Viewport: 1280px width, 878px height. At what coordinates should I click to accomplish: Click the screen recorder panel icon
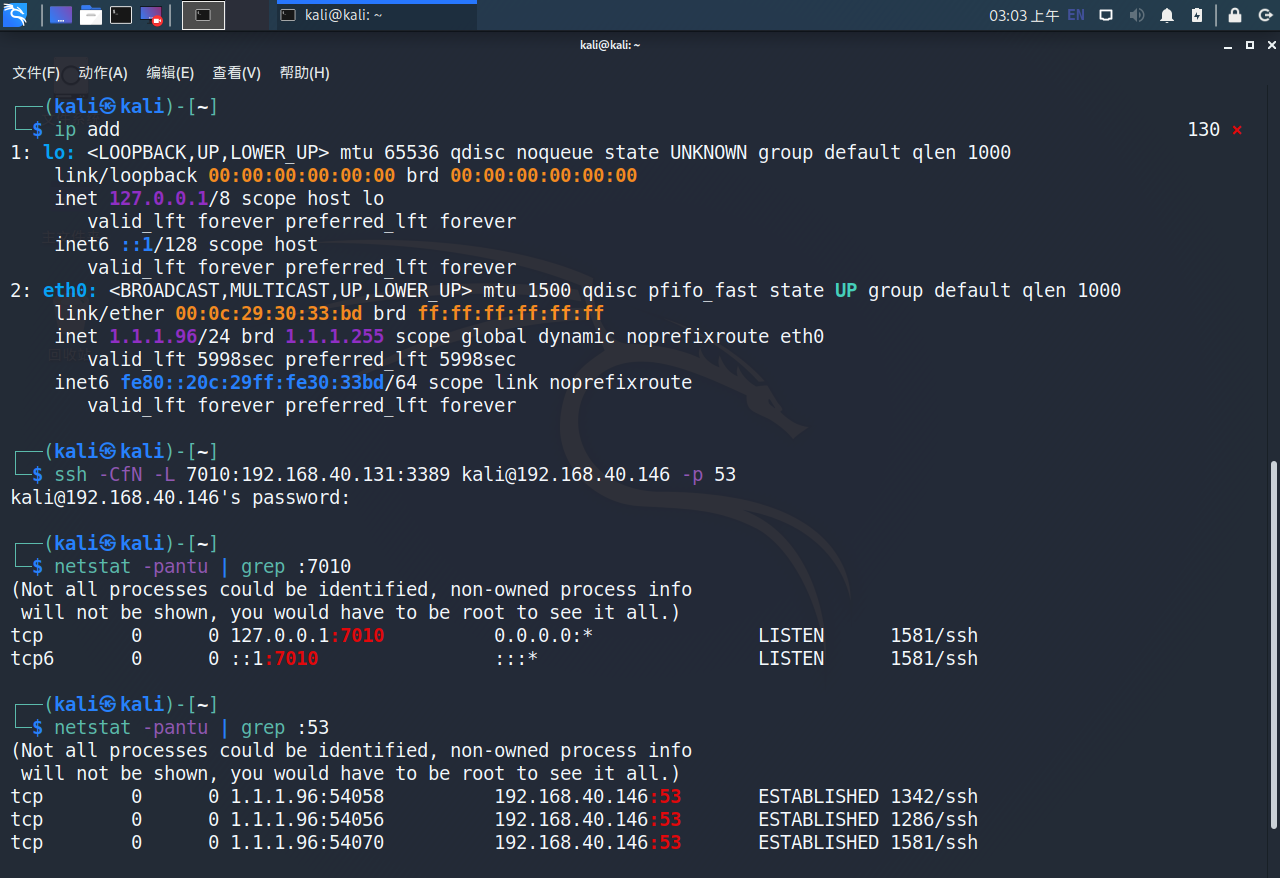pos(151,15)
